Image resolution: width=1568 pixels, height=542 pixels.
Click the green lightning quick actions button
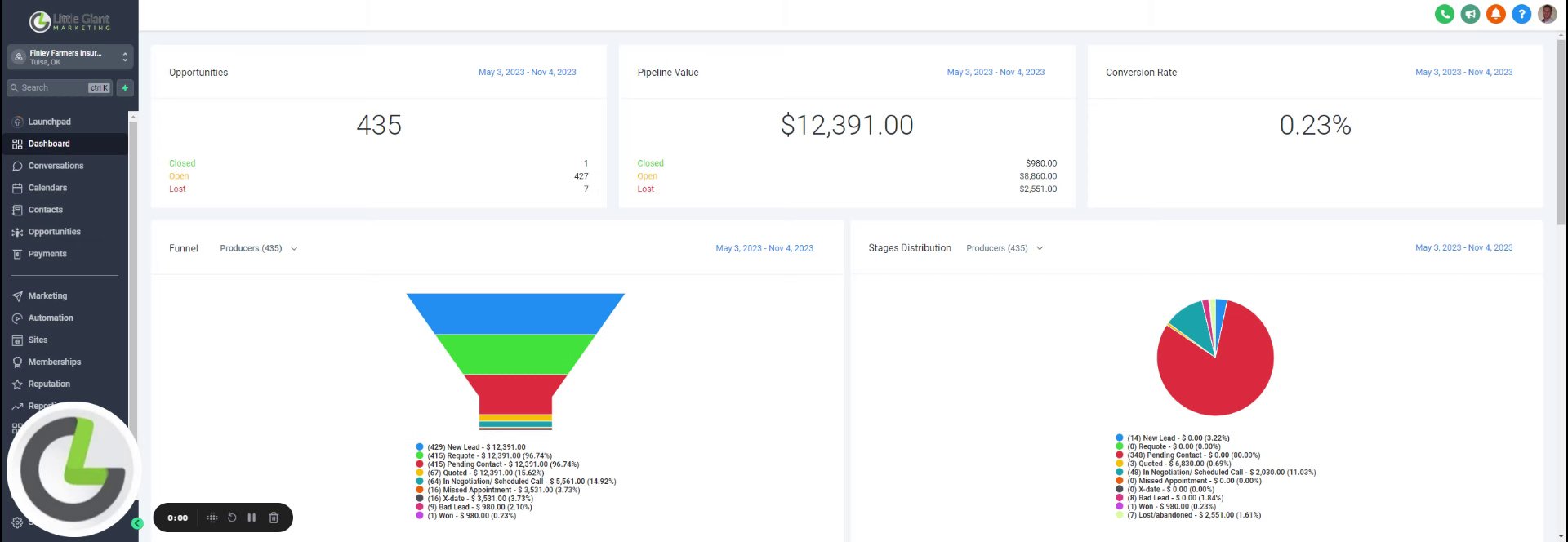tap(125, 88)
